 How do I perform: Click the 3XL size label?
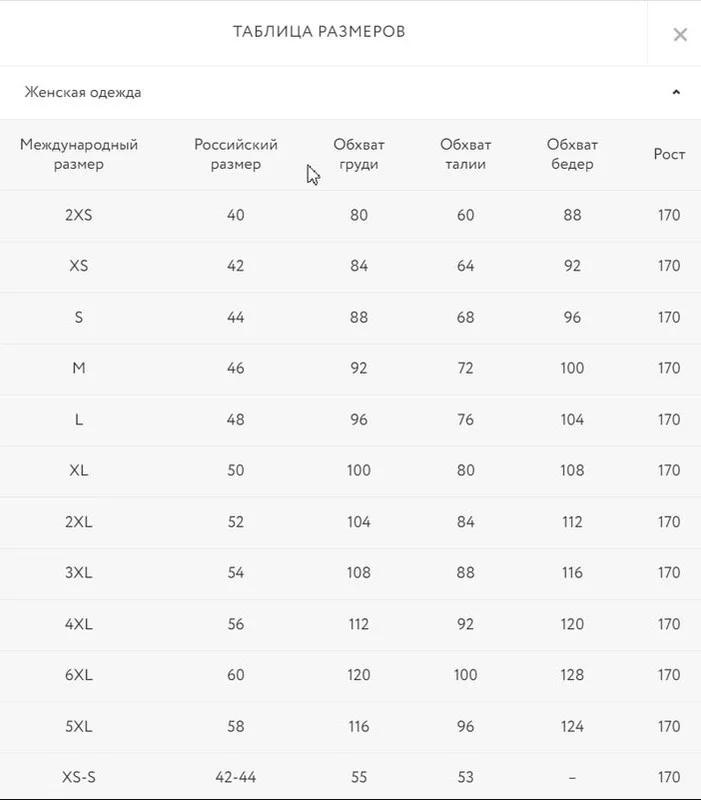pyautogui.click(x=79, y=572)
